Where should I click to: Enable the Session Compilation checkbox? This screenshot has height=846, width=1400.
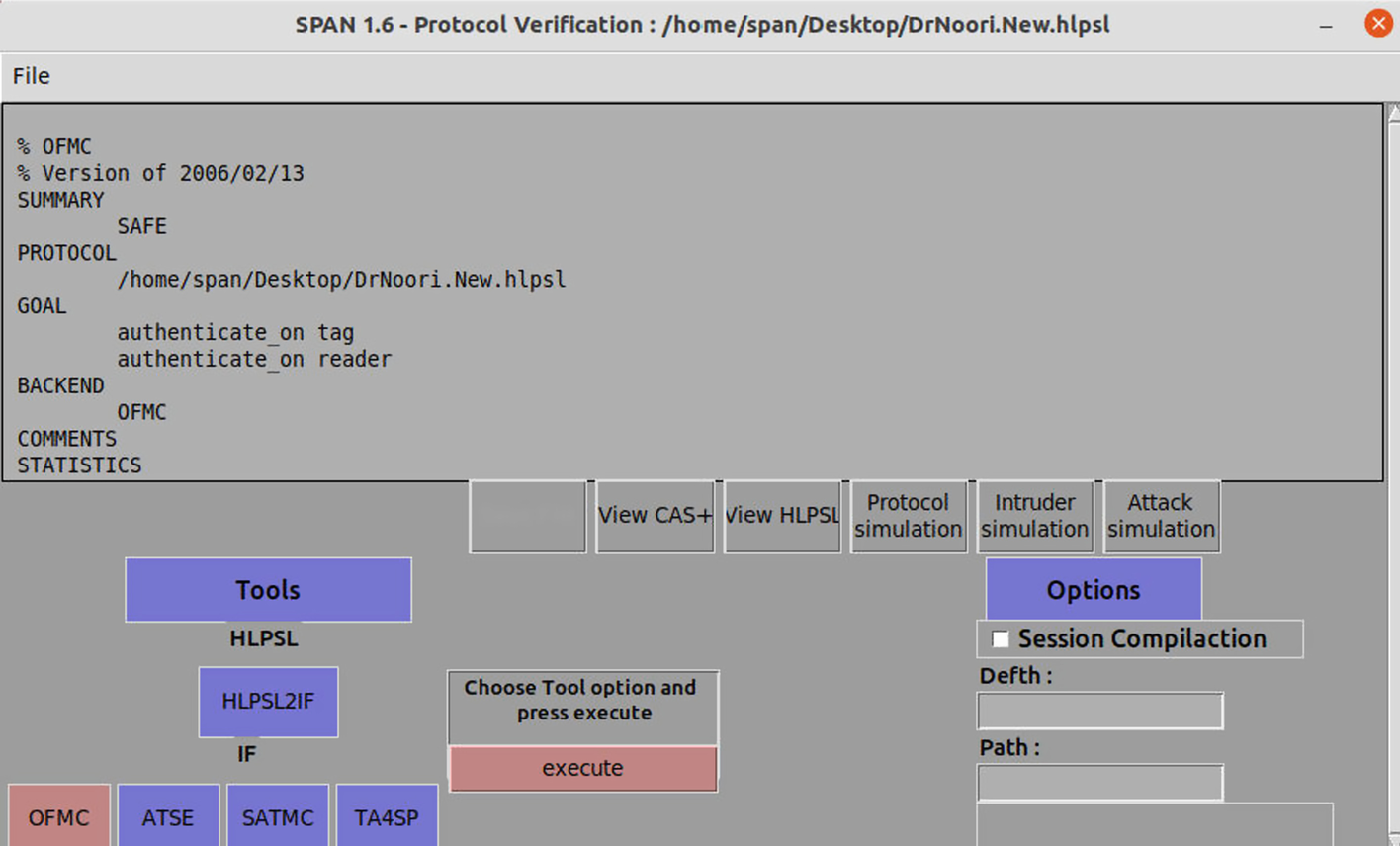[1001, 639]
